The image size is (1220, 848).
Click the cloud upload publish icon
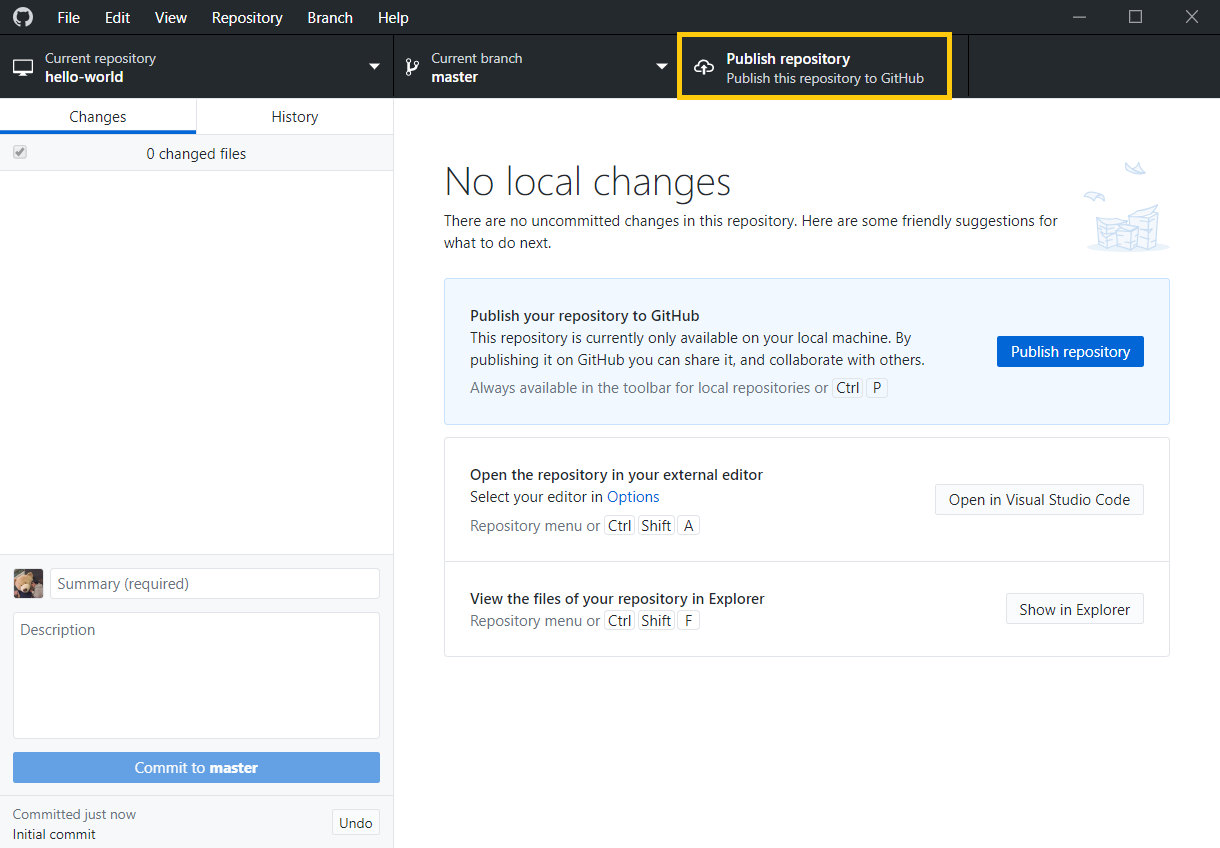tap(704, 68)
